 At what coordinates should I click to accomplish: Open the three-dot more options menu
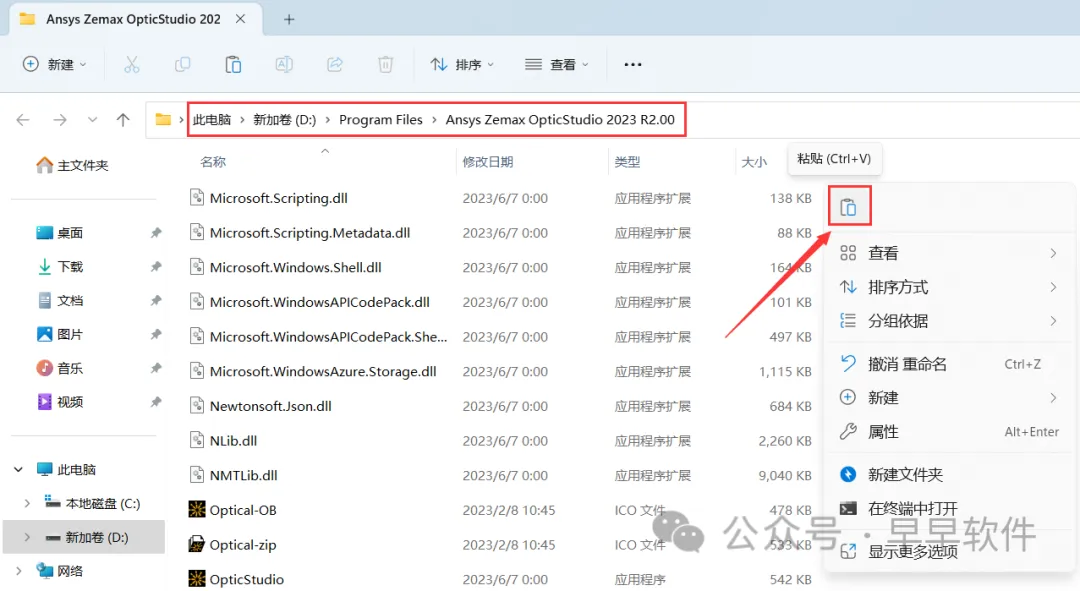[x=633, y=65]
